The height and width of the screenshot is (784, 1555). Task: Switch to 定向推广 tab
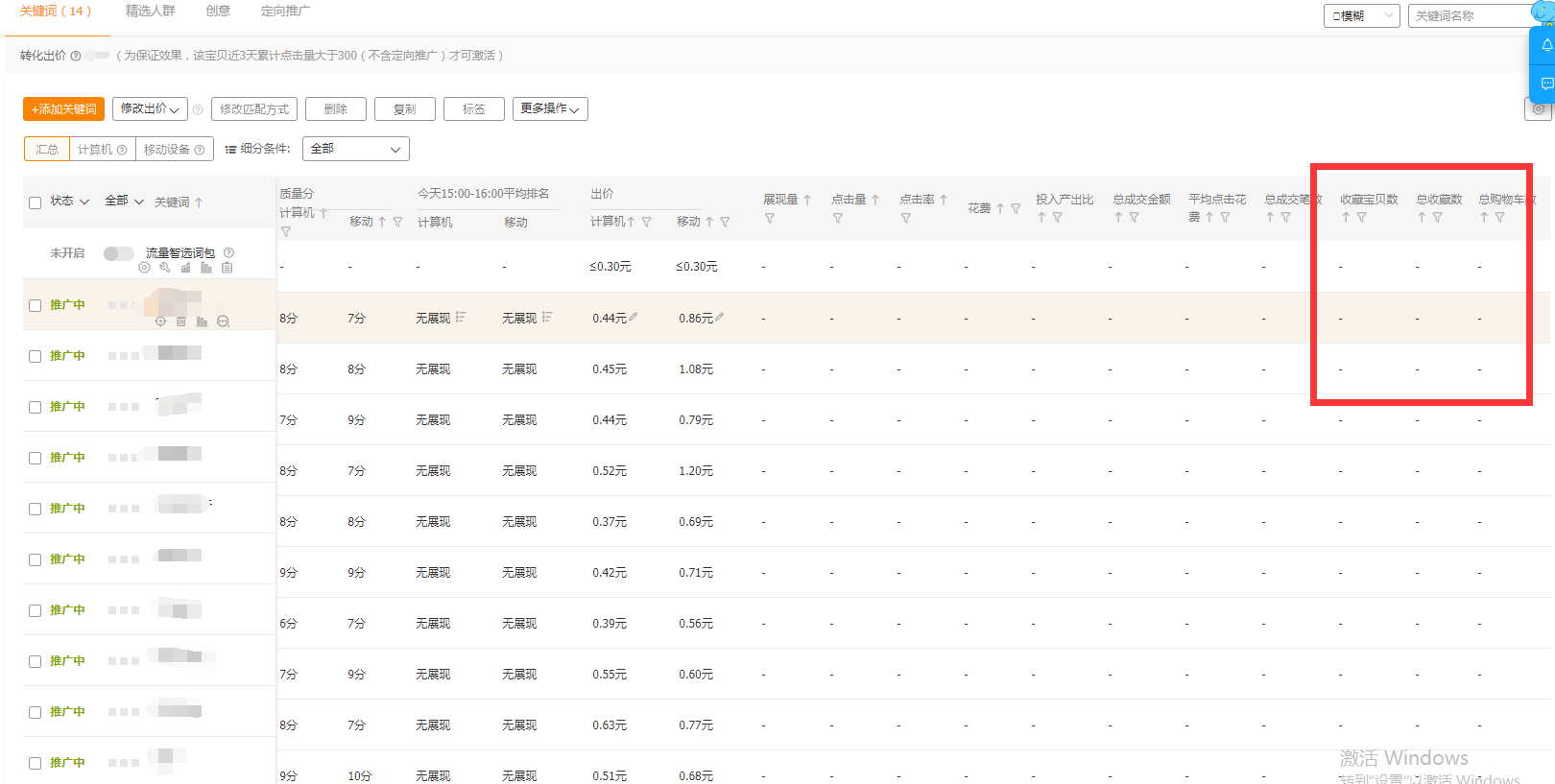click(285, 12)
